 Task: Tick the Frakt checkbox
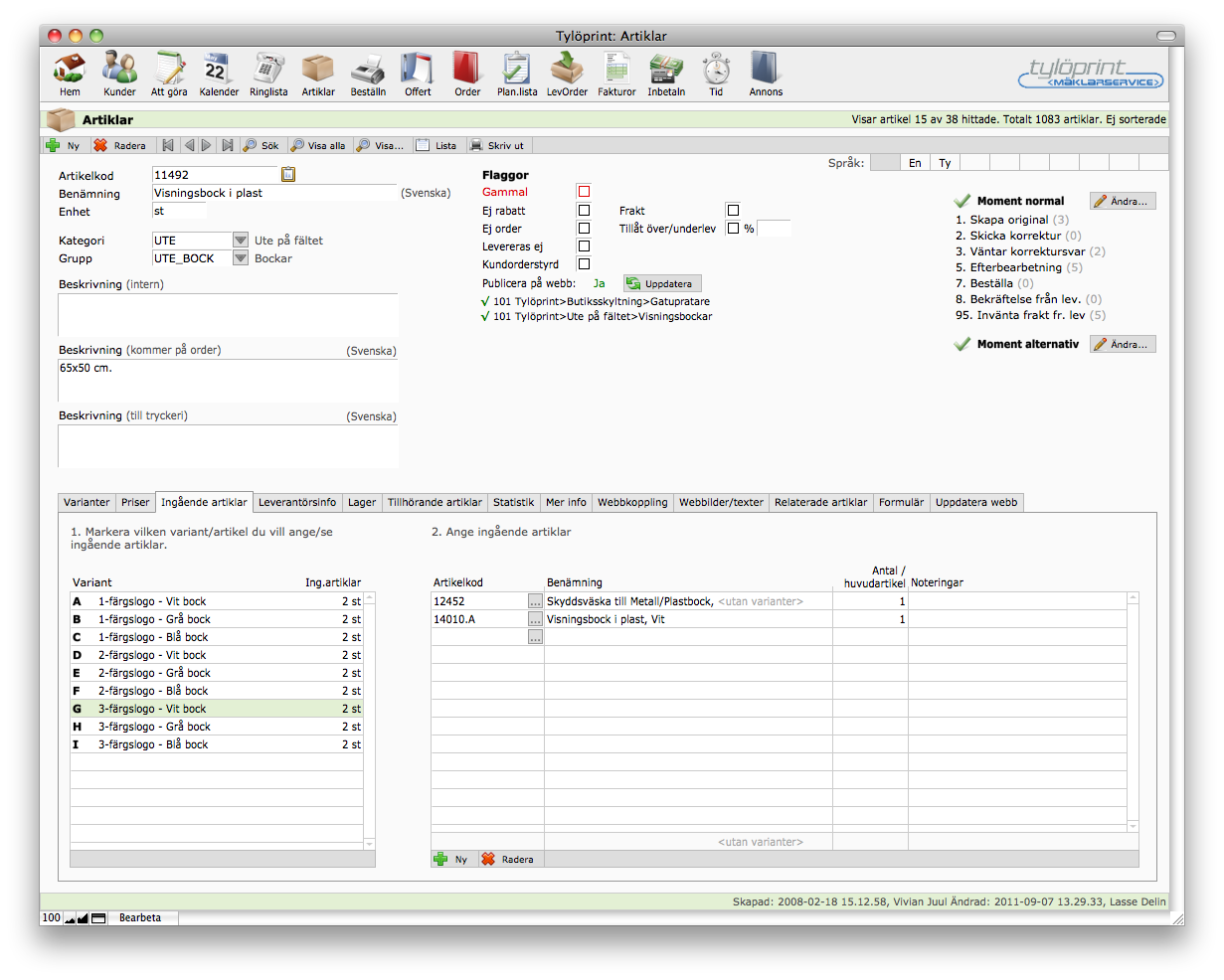[x=733, y=211]
